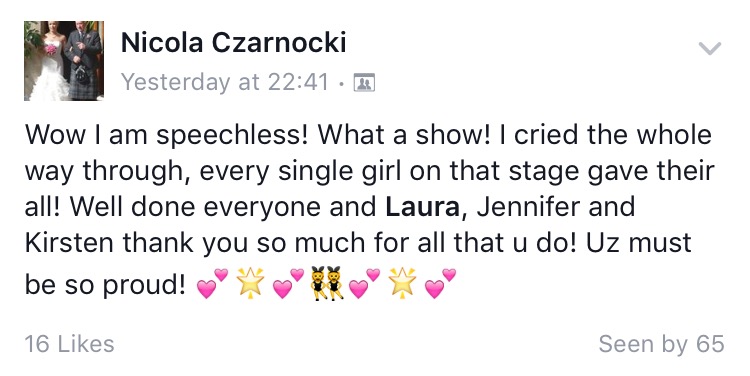Click the friends audience privacy icon
This screenshot has height=376, width=750.
click(364, 83)
